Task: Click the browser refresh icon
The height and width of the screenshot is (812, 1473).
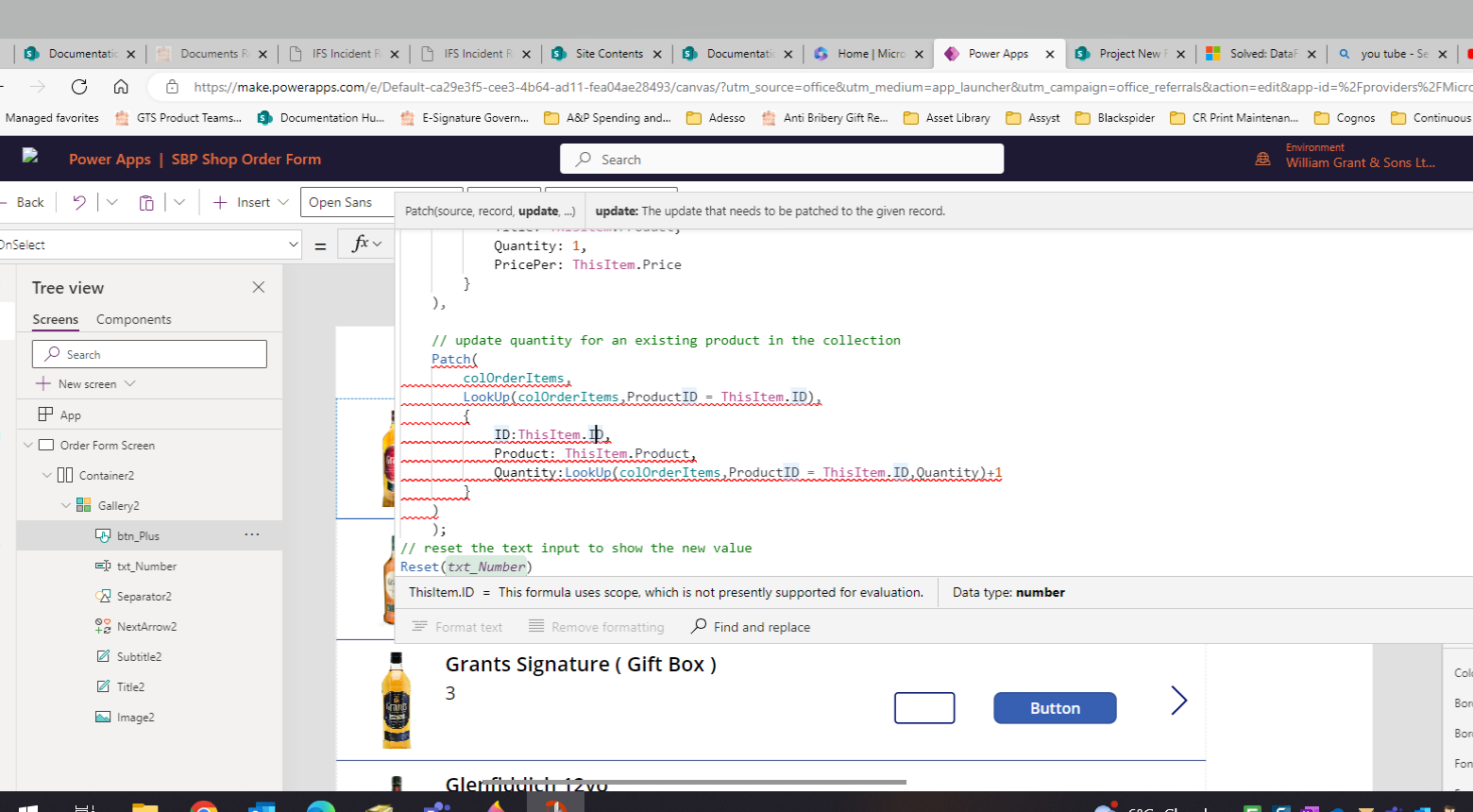Action: point(79,87)
